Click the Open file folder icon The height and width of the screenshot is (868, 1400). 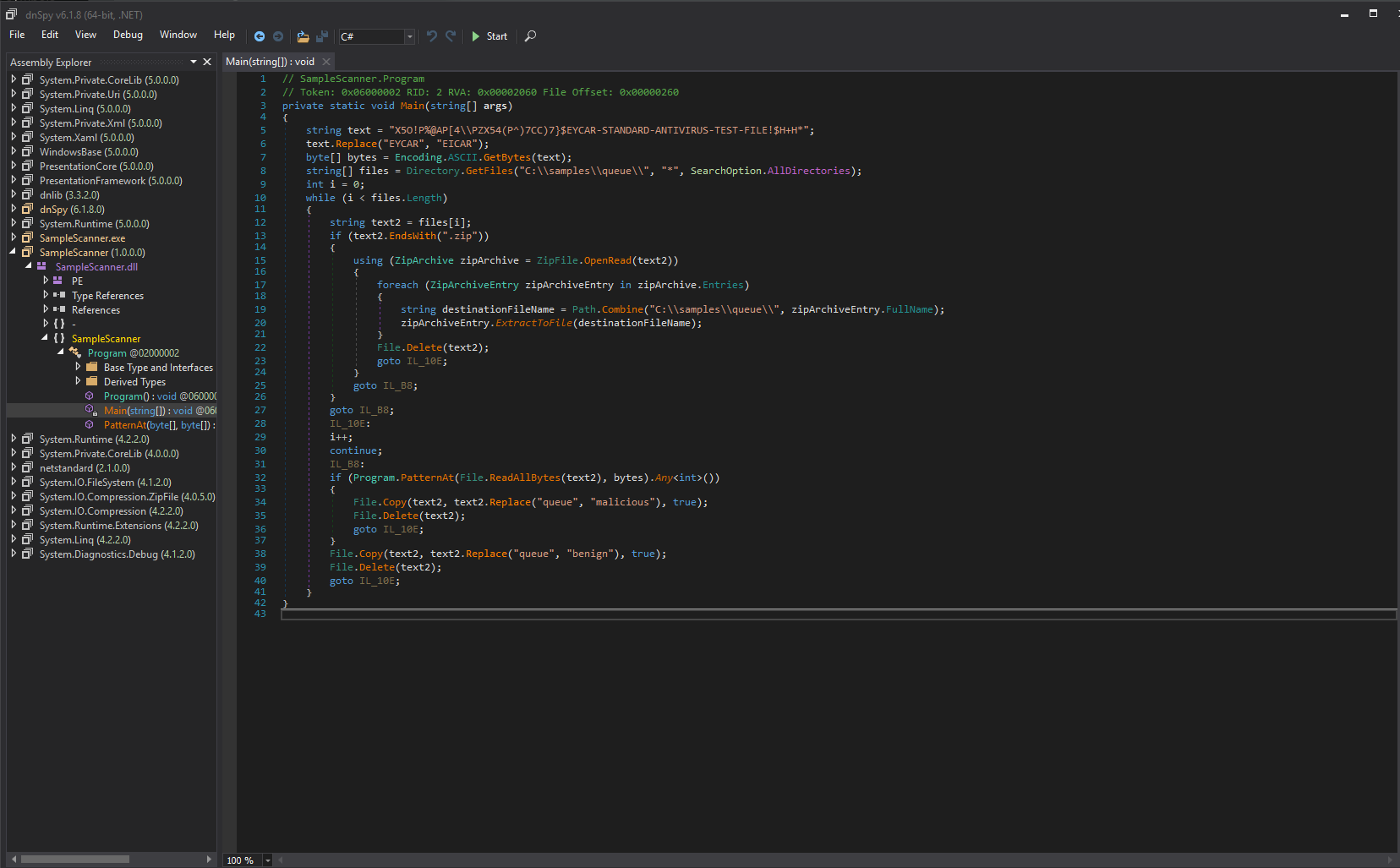[x=303, y=36]
